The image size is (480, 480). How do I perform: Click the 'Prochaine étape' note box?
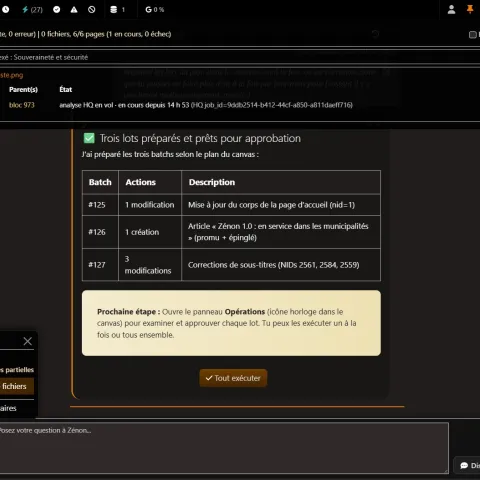[x=231, y=323]
